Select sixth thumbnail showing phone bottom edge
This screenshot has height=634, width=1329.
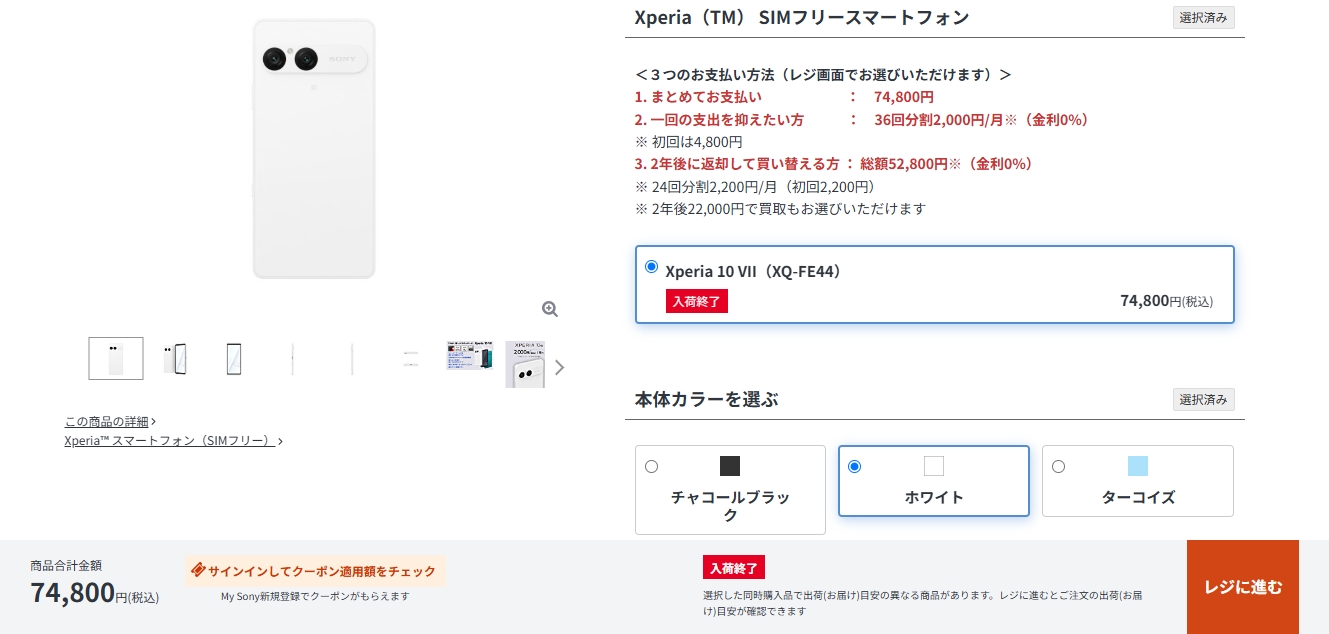click(x=410, y=358)
